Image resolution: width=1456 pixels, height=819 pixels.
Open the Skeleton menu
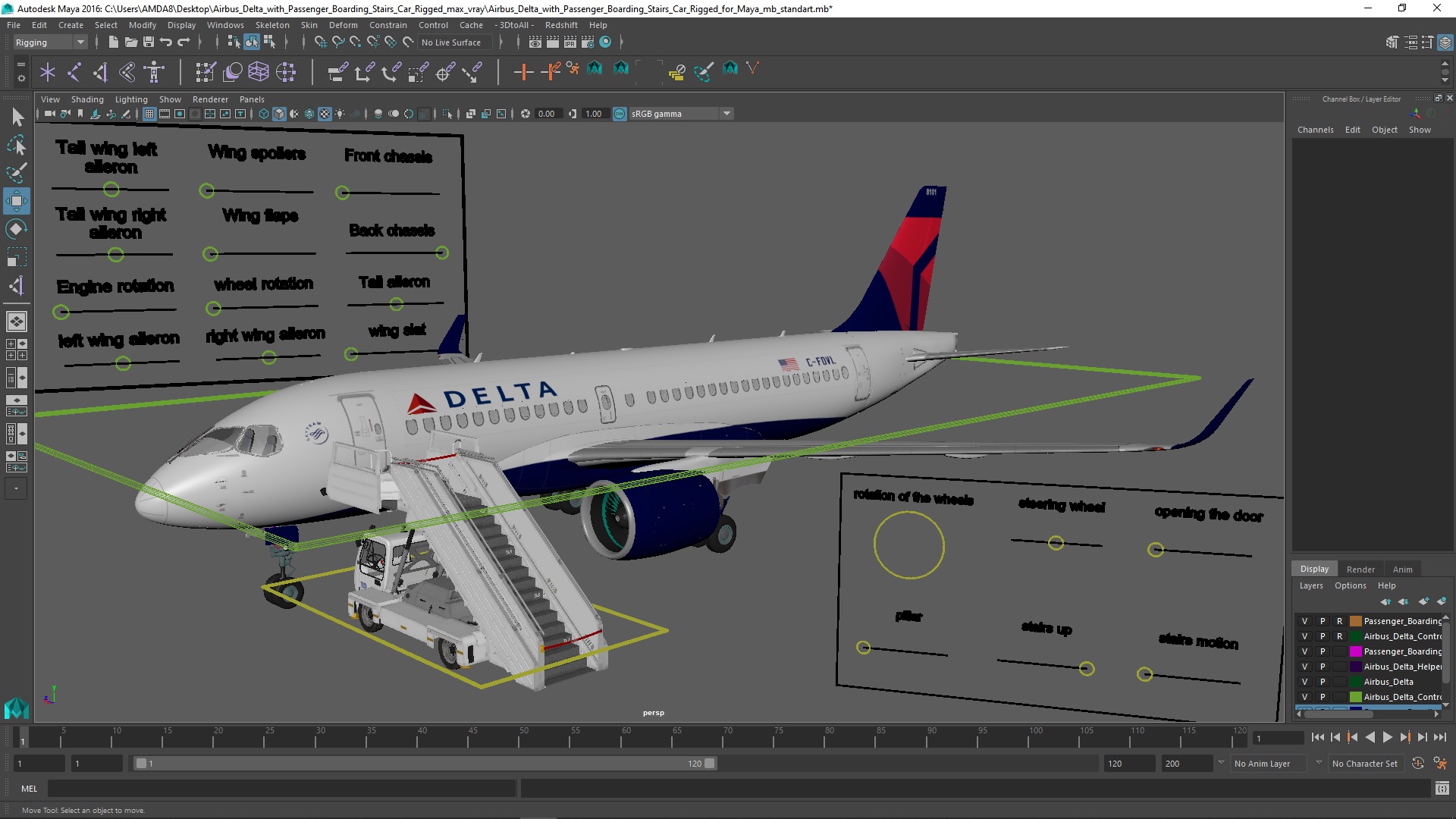272,25
